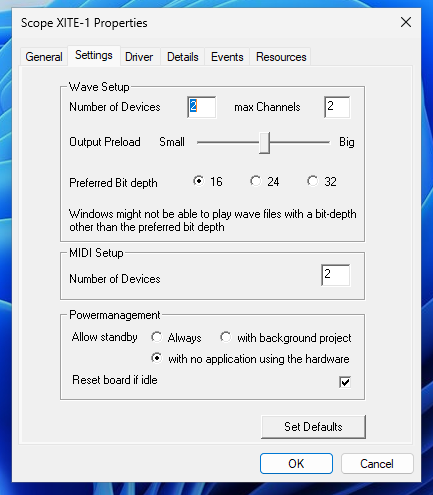Select 24 bit depth option
This screenshot has width=433, height=495.
tap(256, 181)
